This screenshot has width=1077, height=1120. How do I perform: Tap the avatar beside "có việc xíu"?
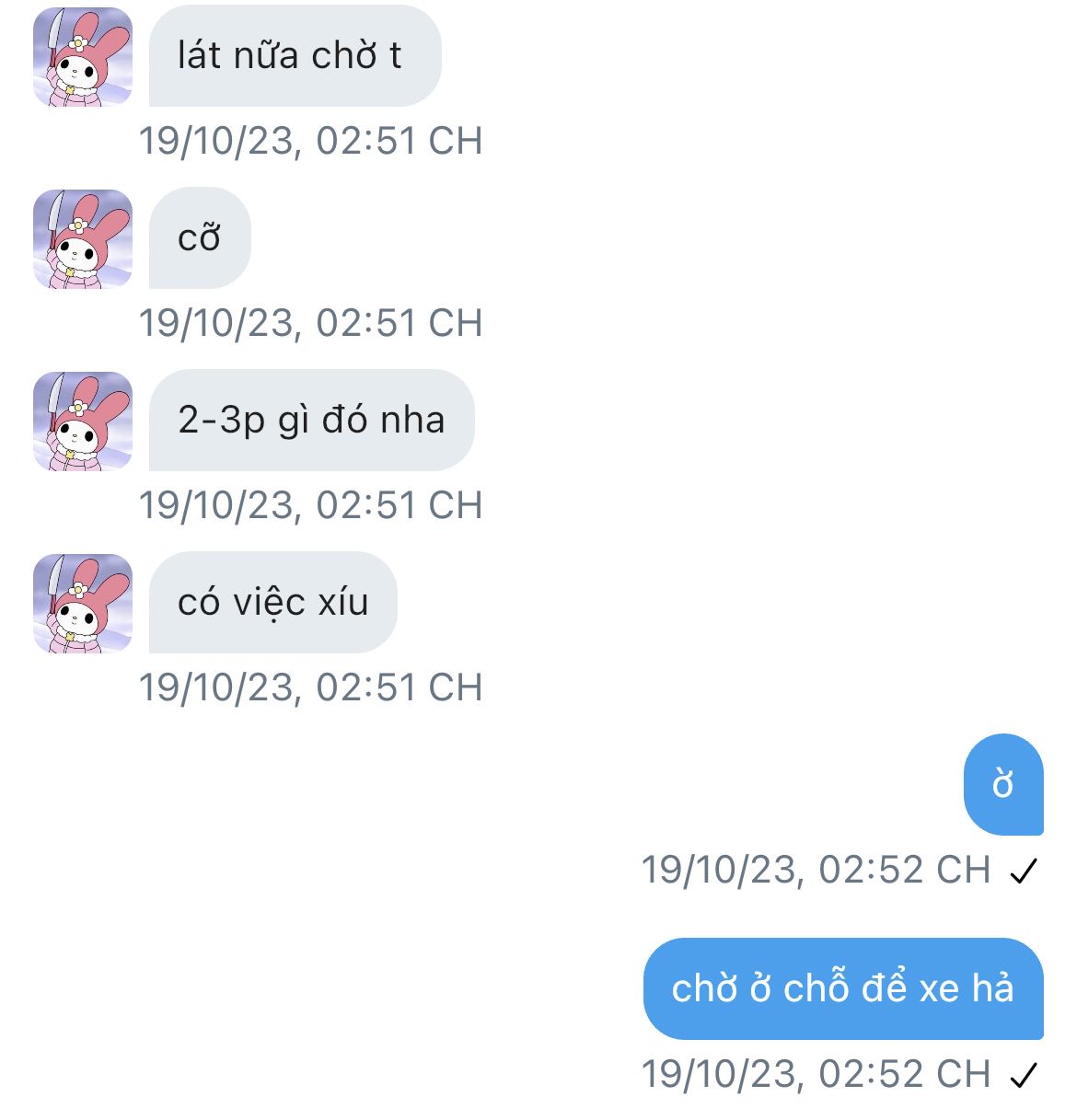tap(83, 604)
